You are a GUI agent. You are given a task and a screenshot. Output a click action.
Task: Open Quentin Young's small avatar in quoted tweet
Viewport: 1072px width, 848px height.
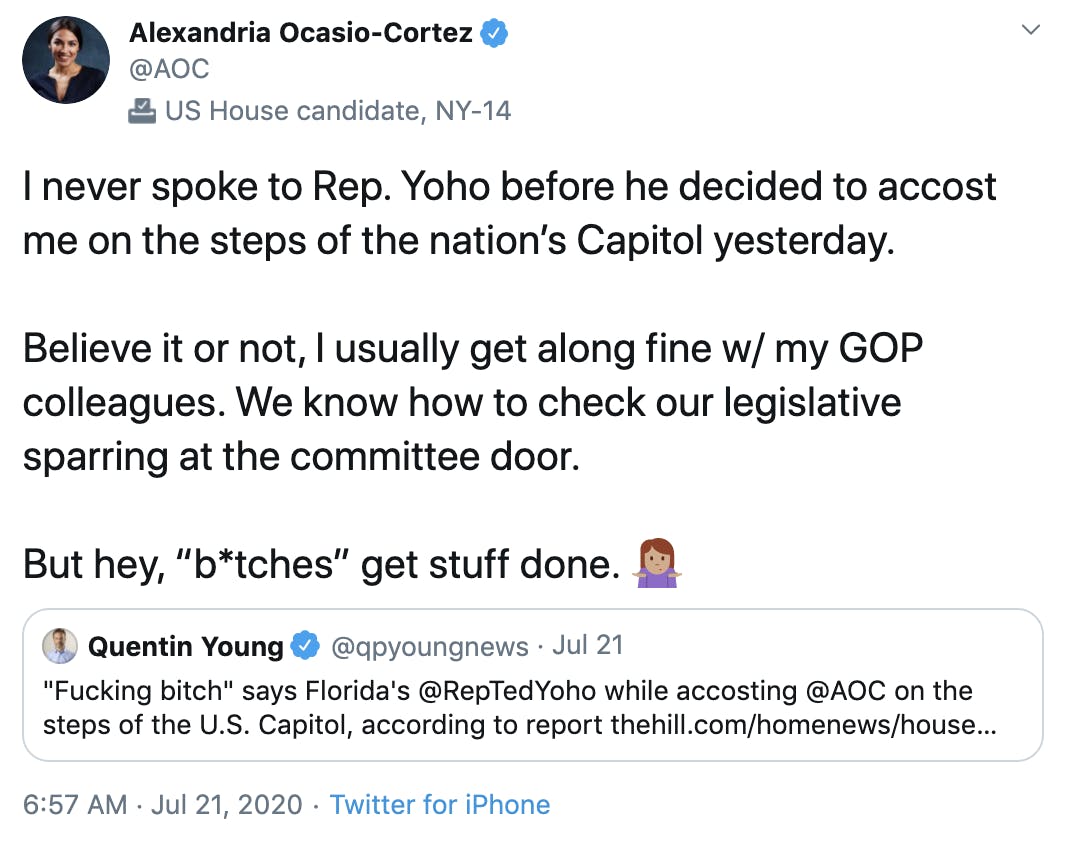point(60,646)
